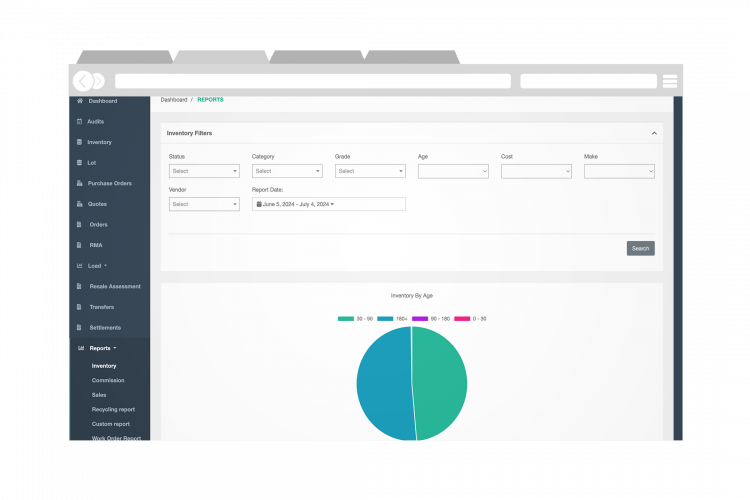The height and width of the screenshot is (500, 750).
Task: Go to Resale Assessment page
Action: tap(115, 286)
